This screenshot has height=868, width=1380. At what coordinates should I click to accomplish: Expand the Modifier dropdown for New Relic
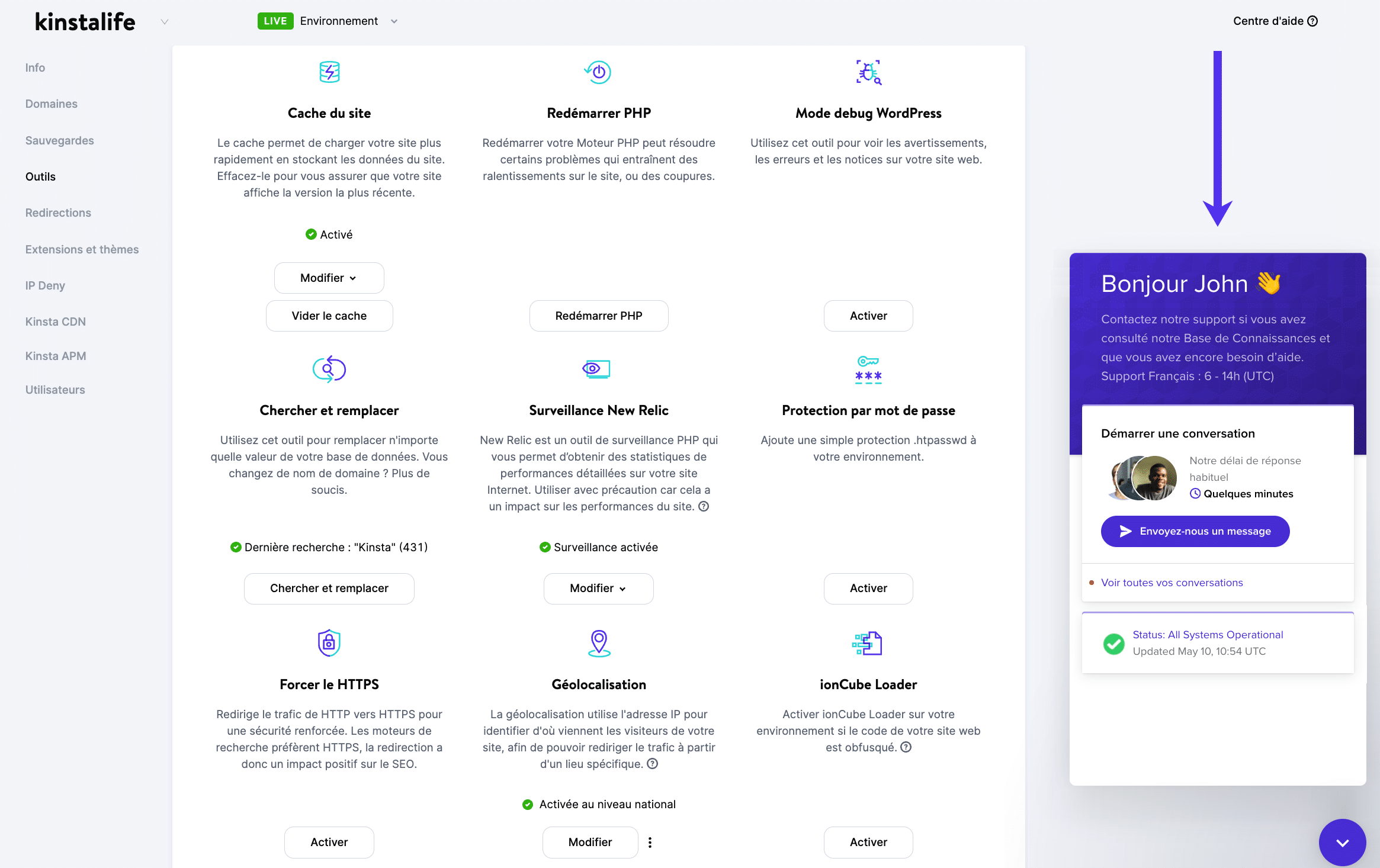[598, 588]
